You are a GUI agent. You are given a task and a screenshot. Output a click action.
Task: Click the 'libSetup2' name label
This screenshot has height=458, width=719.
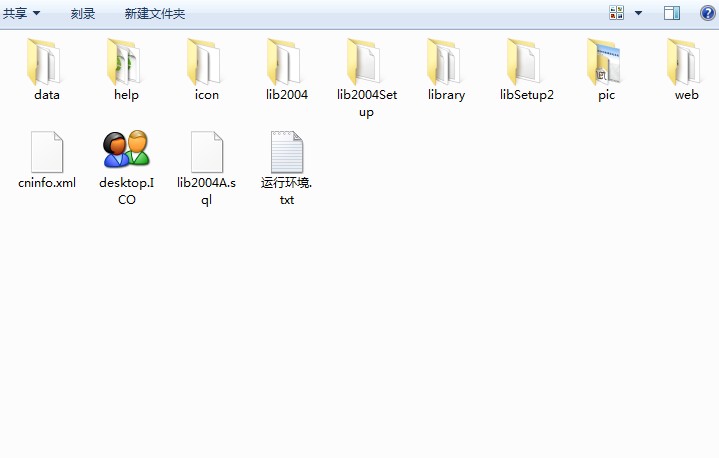click(x=527, y=95)
